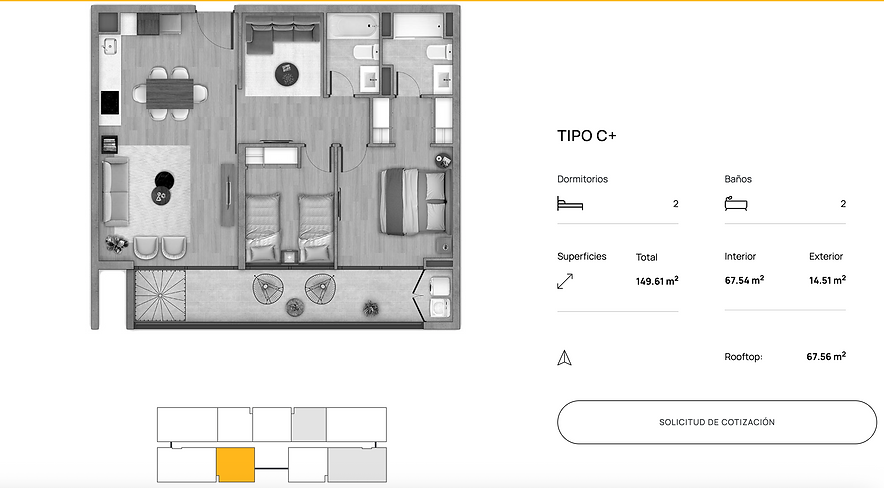Click the exterior surface value 14.51 m²
Viewport: 884px width, 488px height.
[x=827, y=280]
